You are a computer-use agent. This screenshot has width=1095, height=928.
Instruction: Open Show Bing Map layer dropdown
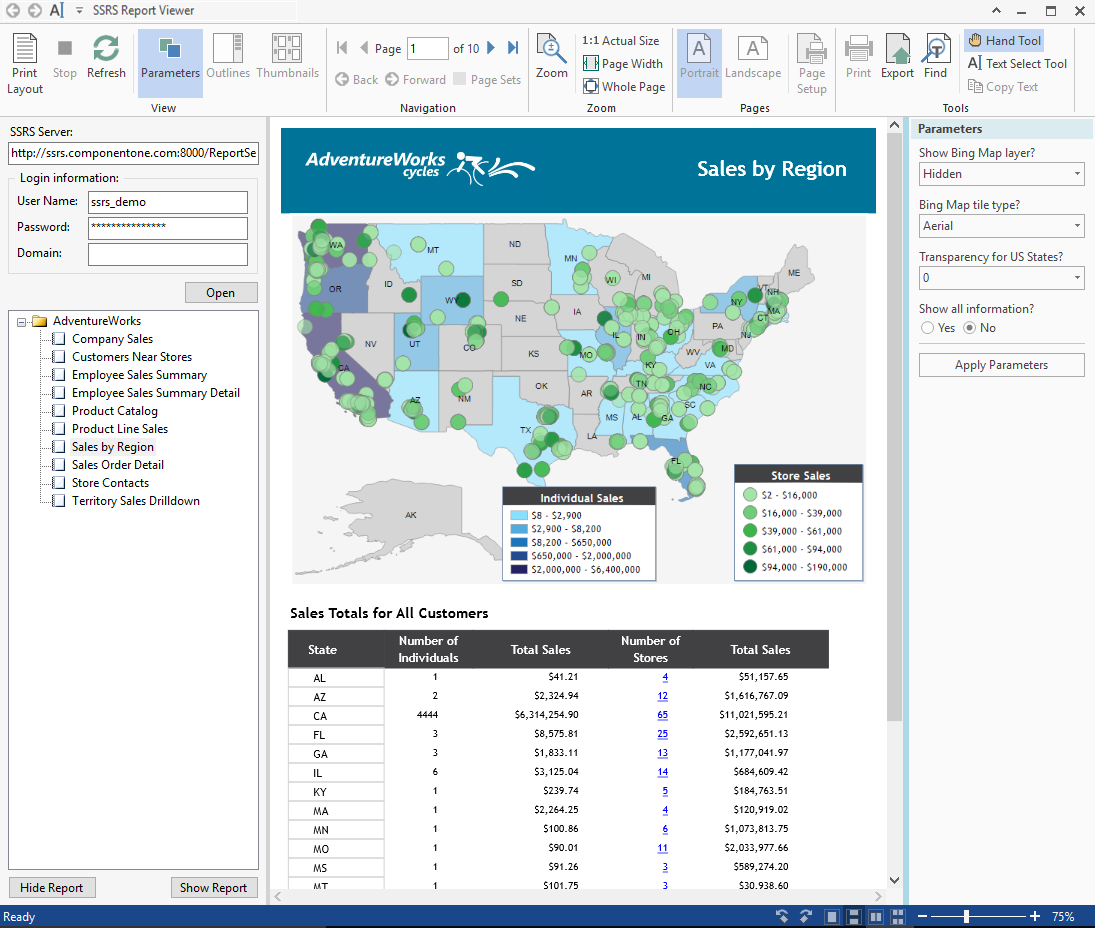click(x=1001, y=174)
